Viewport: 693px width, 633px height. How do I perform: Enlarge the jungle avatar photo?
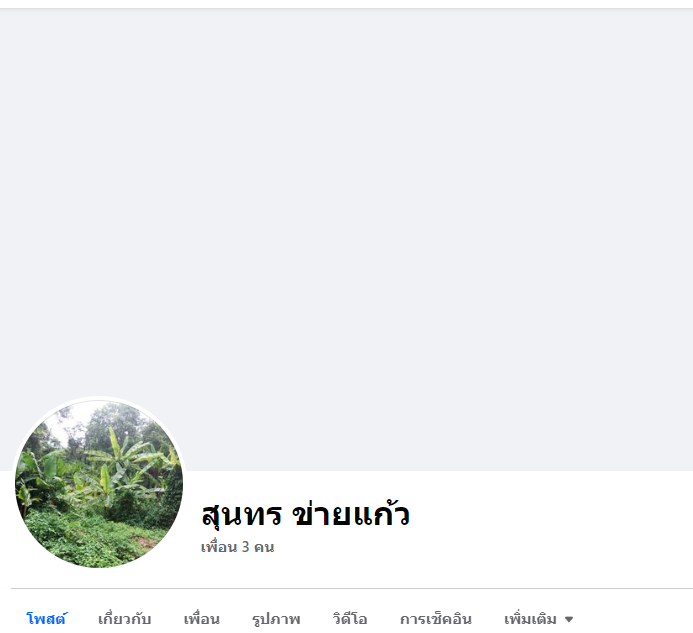tap(99, 484)
